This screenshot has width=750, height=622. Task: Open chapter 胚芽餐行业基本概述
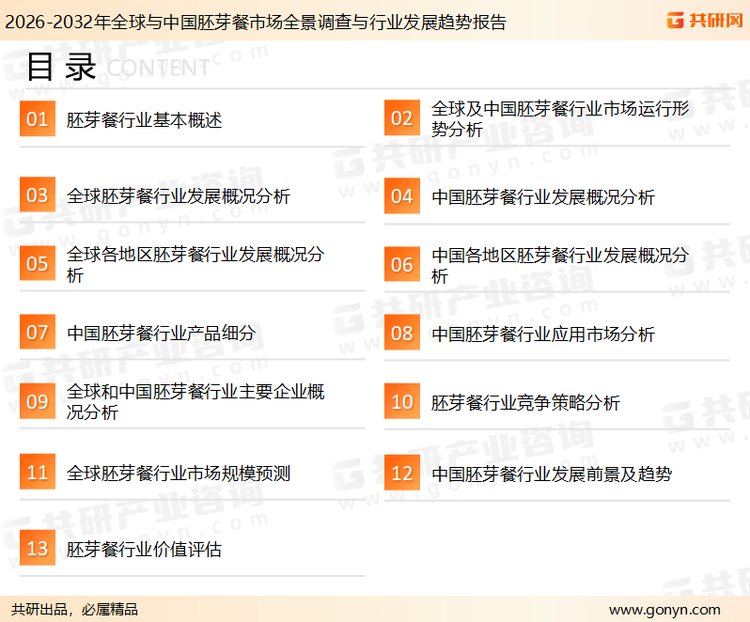click(144, 121)
